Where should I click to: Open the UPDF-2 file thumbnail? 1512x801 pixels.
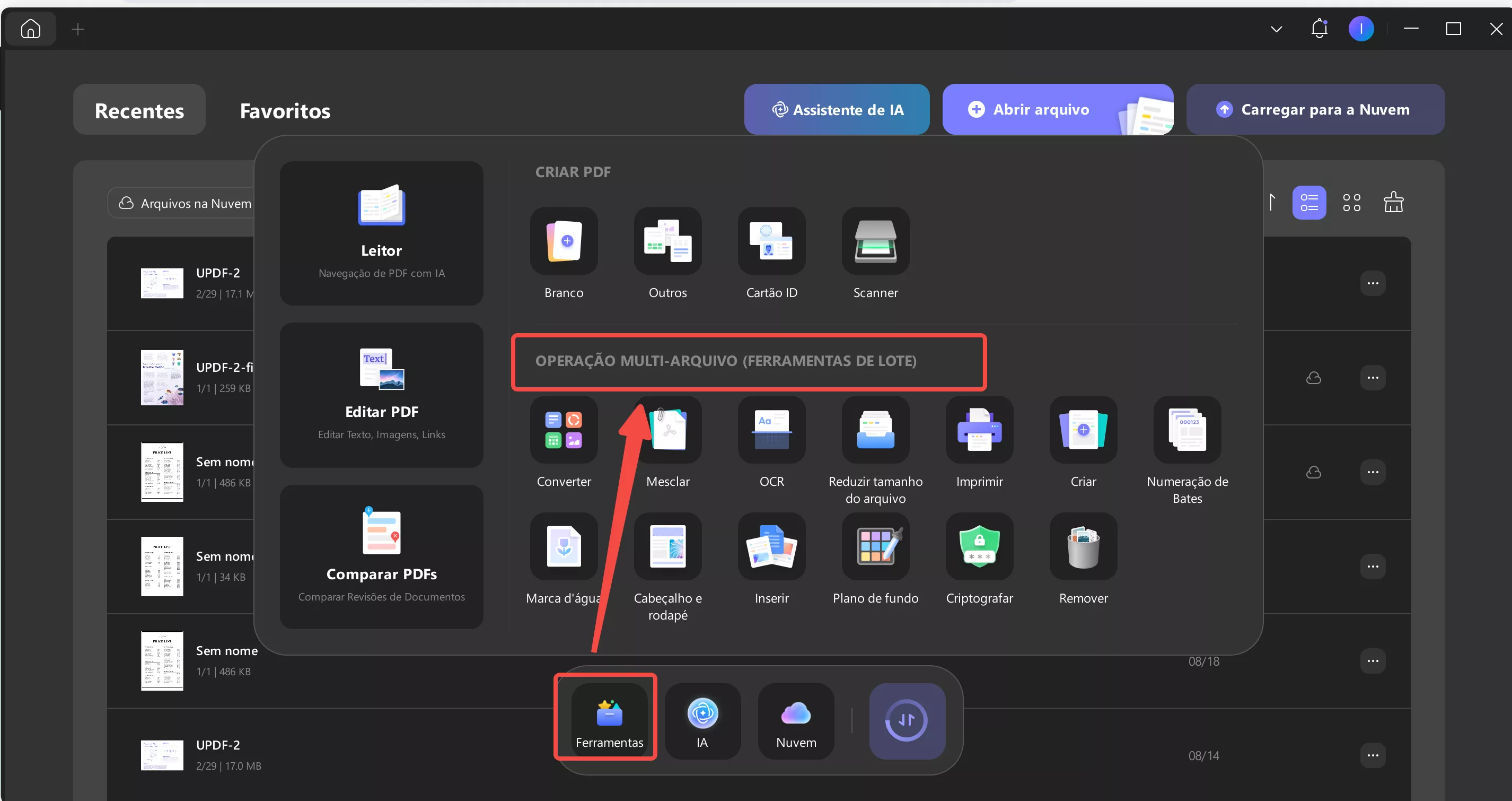click(162, 283)
